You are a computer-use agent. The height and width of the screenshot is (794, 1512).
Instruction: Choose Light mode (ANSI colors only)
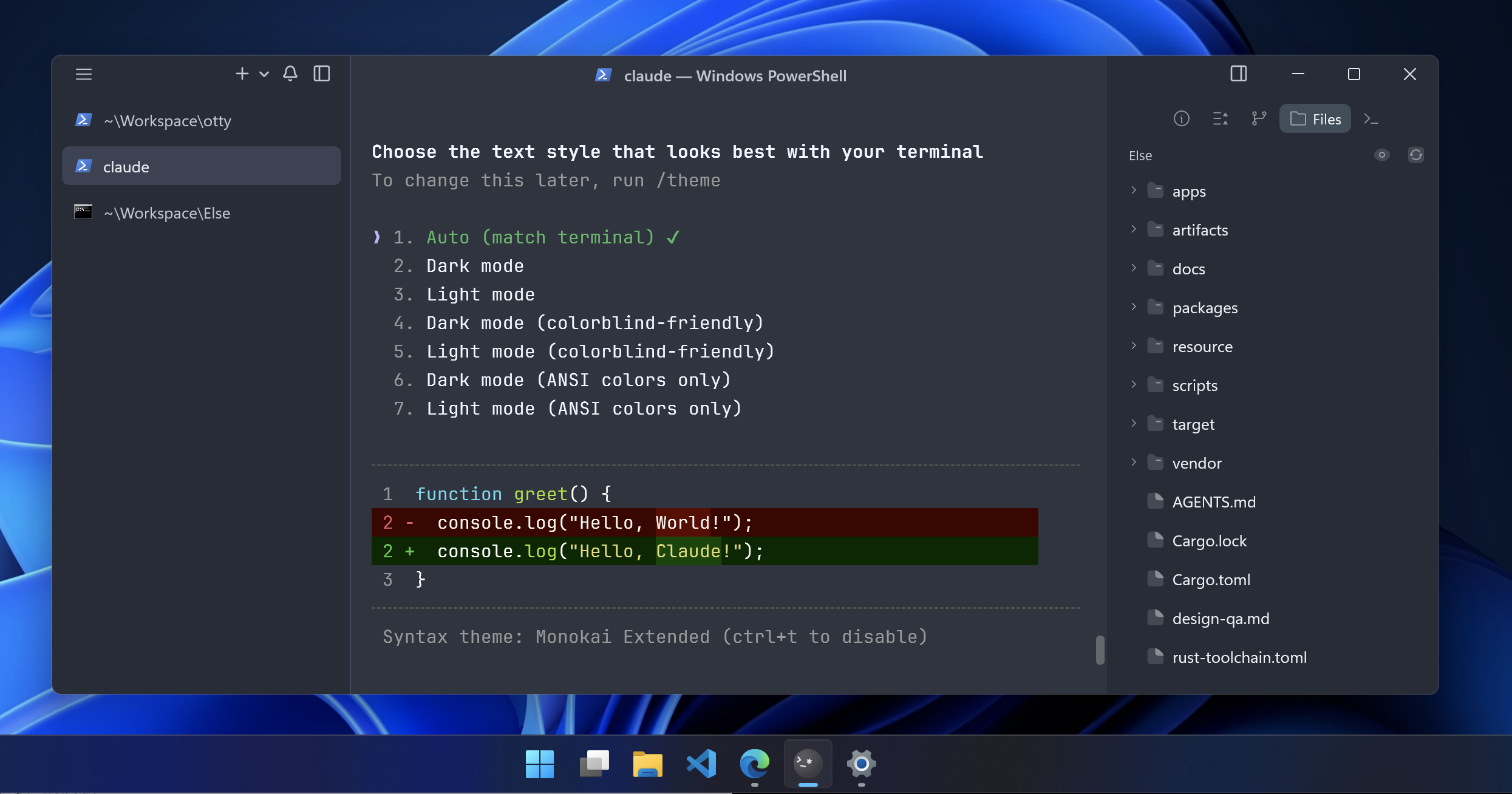[567, 409]
